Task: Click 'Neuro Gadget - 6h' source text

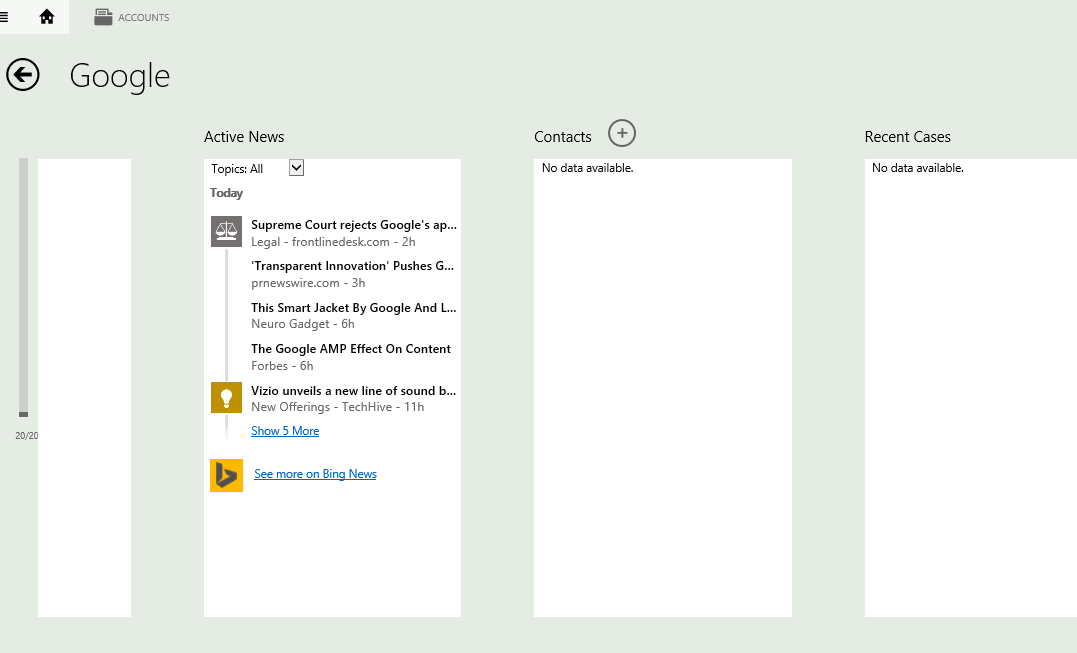Action: coord(303,324)
